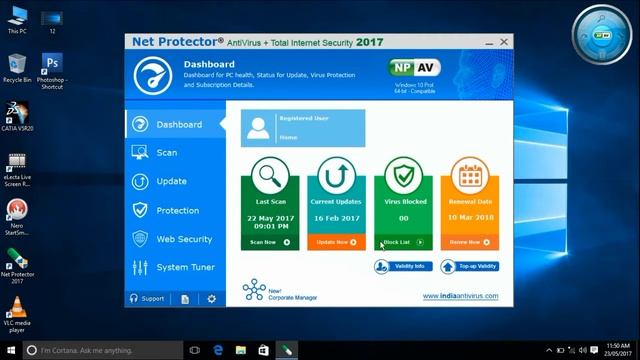
Task: Open Web Security settings
Action: pos(175,239)
